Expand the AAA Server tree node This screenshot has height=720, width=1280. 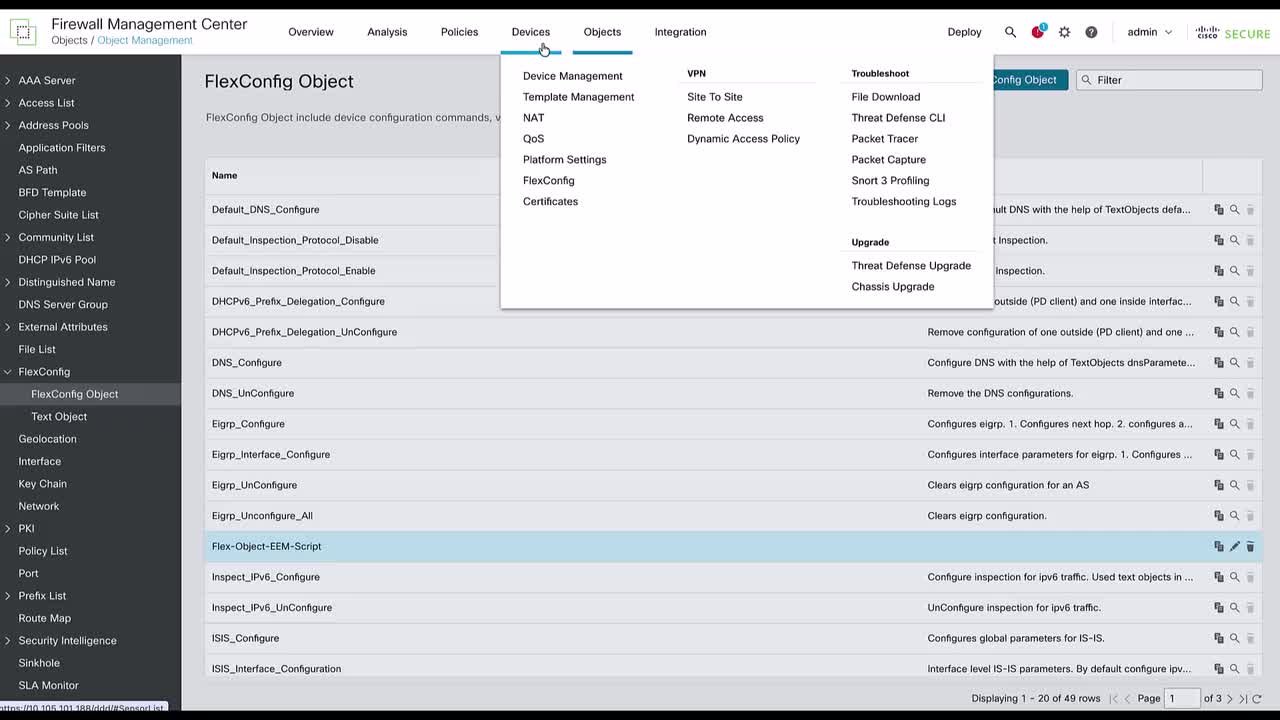(8, 80)
